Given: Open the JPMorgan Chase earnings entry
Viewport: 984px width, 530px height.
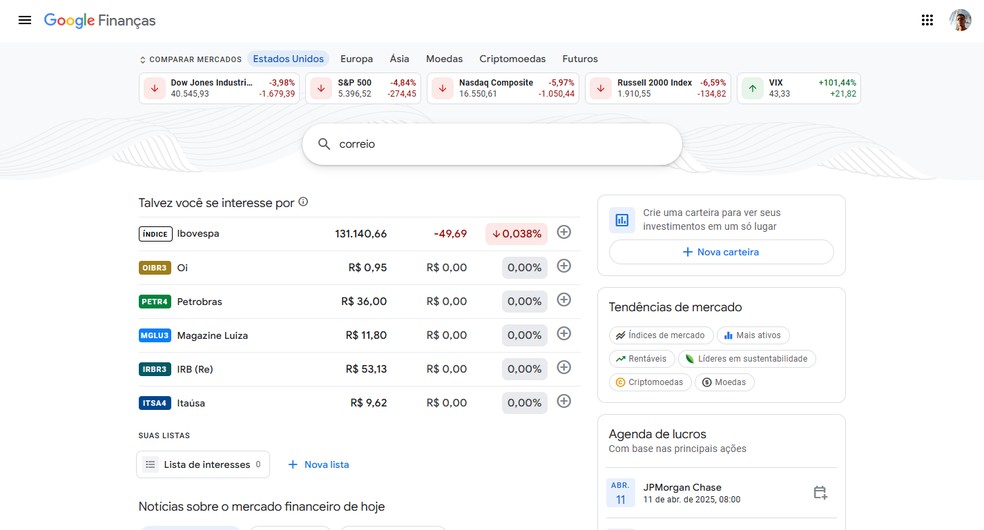Looking at the screenshot, I should (722, 493).
